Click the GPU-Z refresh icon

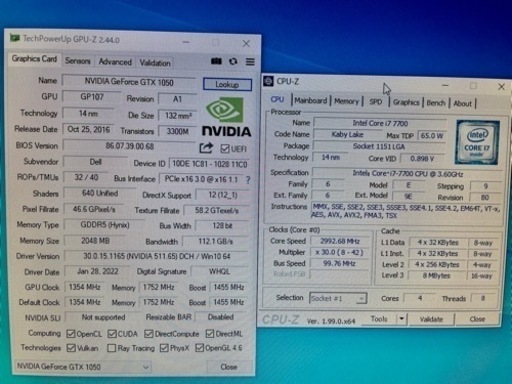point(233,61)
